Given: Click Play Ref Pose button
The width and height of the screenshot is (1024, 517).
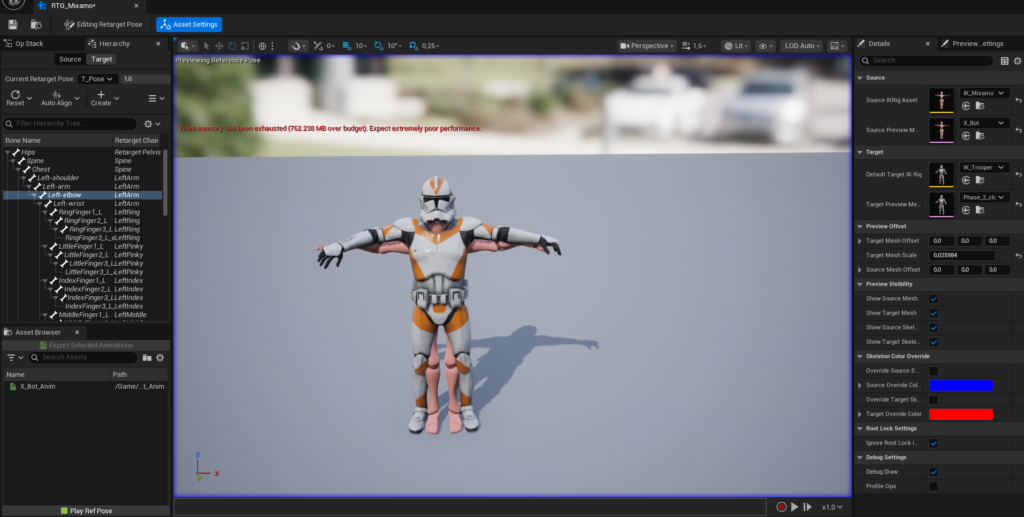Looking at the screenshot, I should pos(86,510).
